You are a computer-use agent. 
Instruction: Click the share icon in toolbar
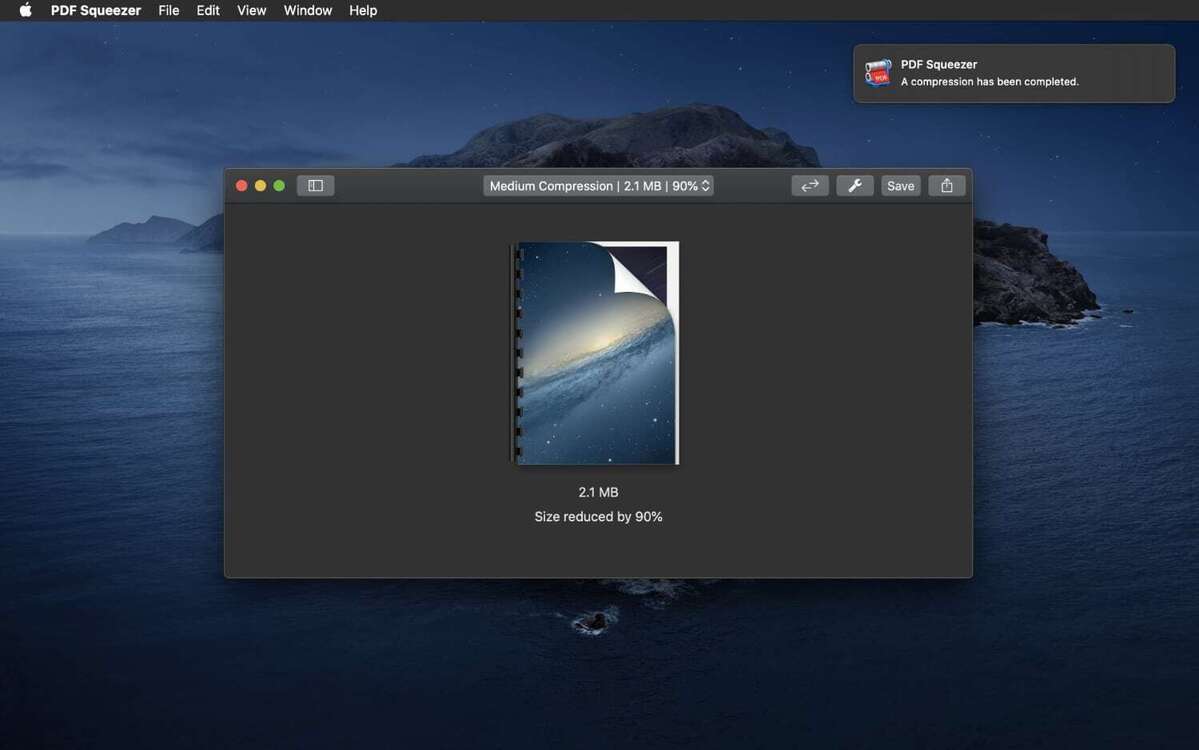(x=947, y=186)
